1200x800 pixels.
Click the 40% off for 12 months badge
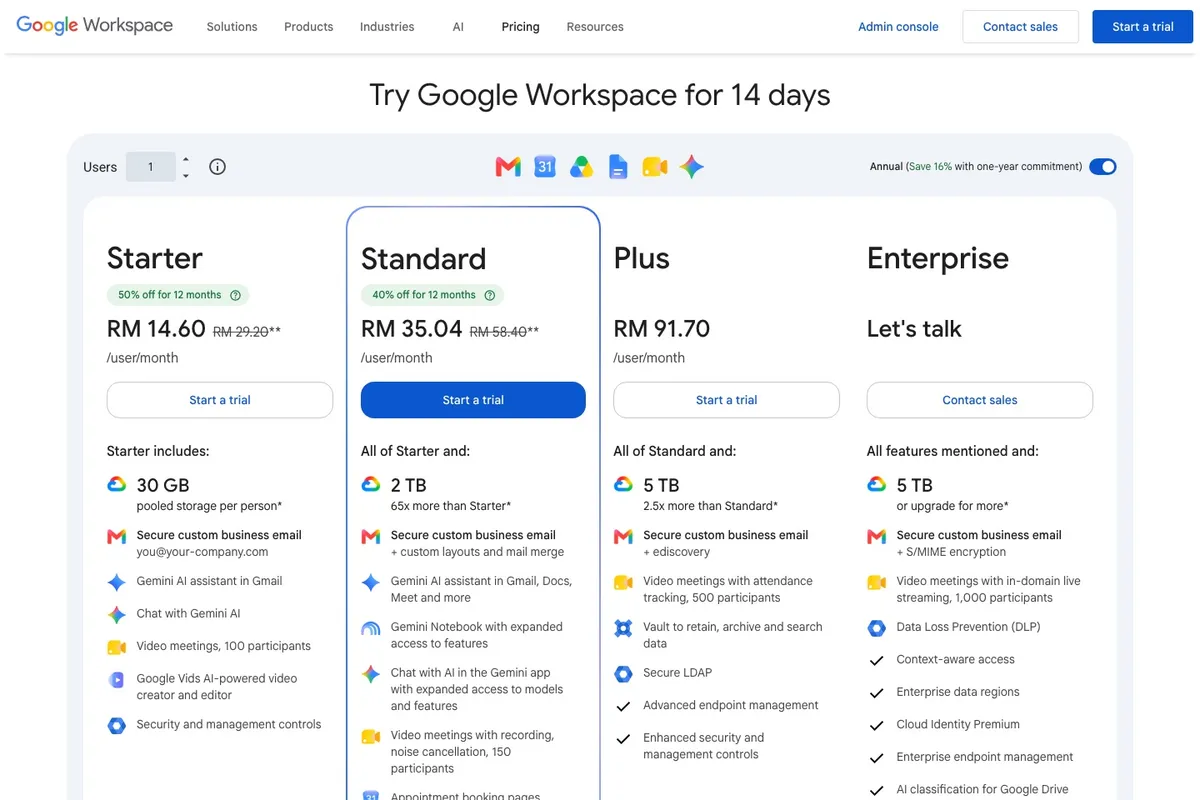pos(432,295)
